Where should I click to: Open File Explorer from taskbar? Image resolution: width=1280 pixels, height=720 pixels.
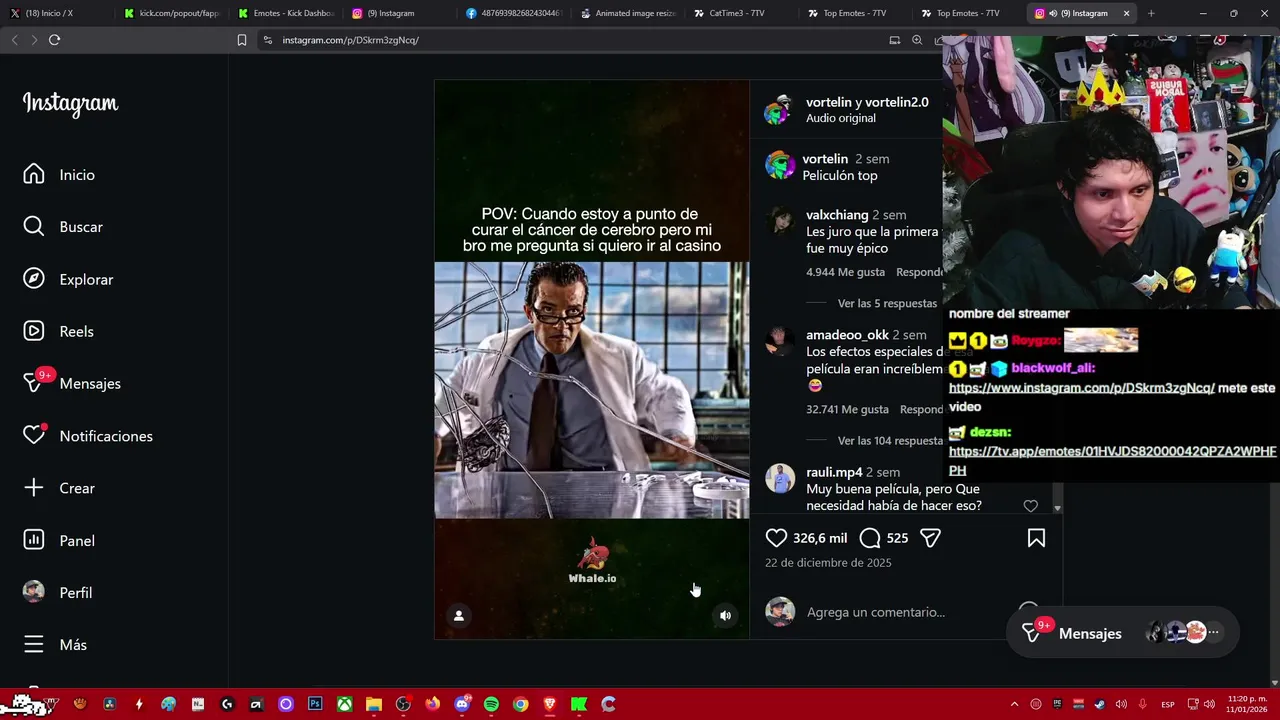click(374, 704)
